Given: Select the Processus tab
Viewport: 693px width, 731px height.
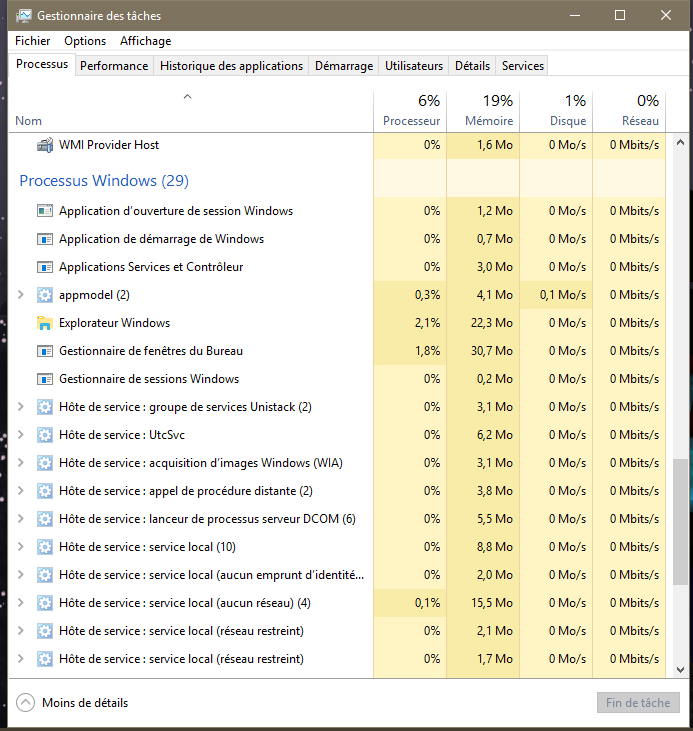Looking at the screenshot, I should [42, 64].
